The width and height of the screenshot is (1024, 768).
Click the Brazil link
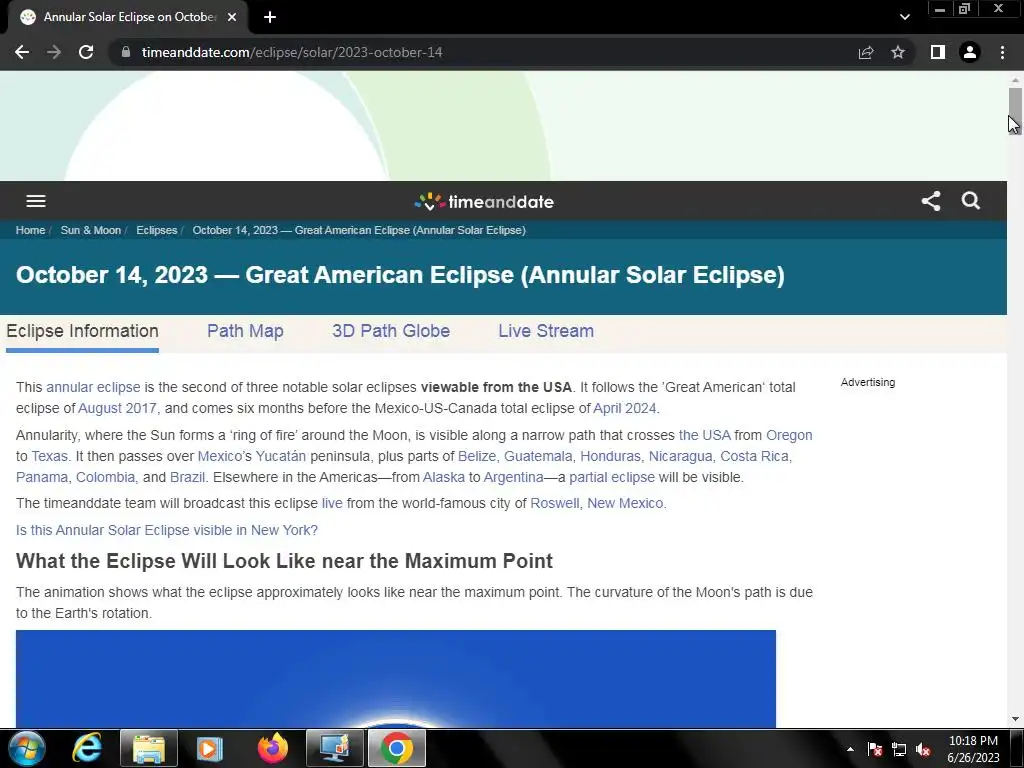[187, 477]
